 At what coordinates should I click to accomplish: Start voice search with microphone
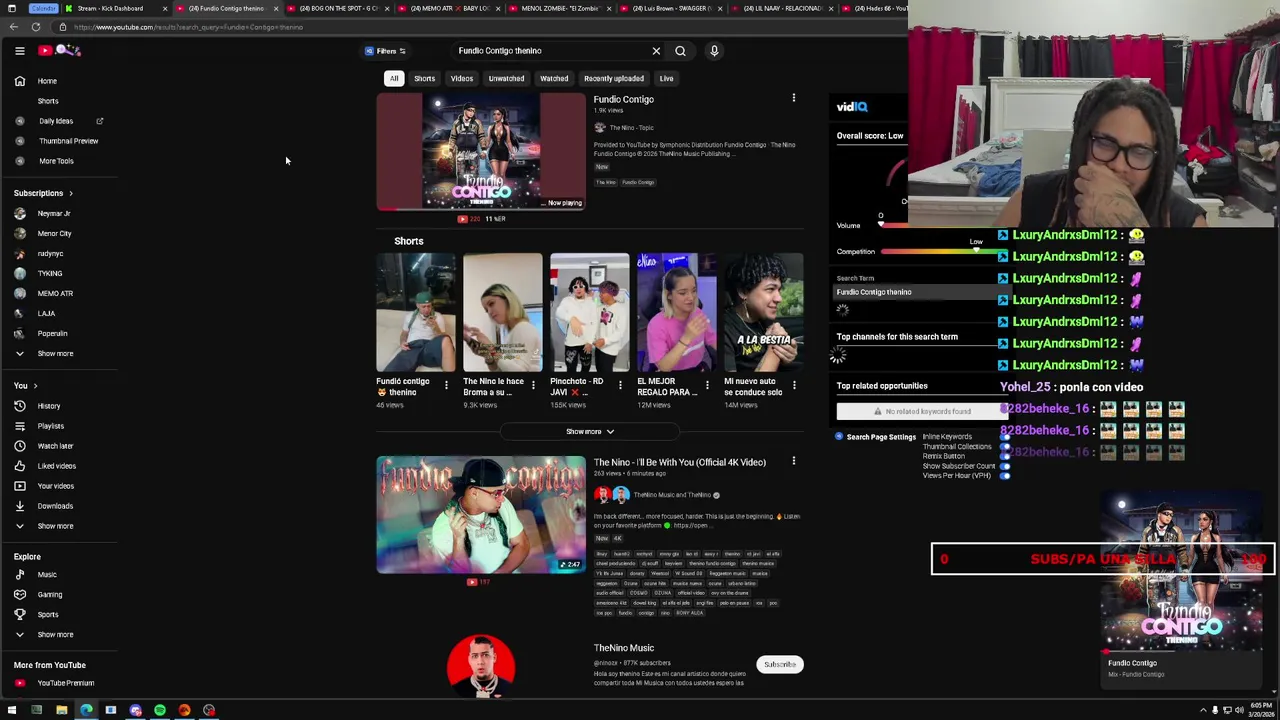(714, 51)
